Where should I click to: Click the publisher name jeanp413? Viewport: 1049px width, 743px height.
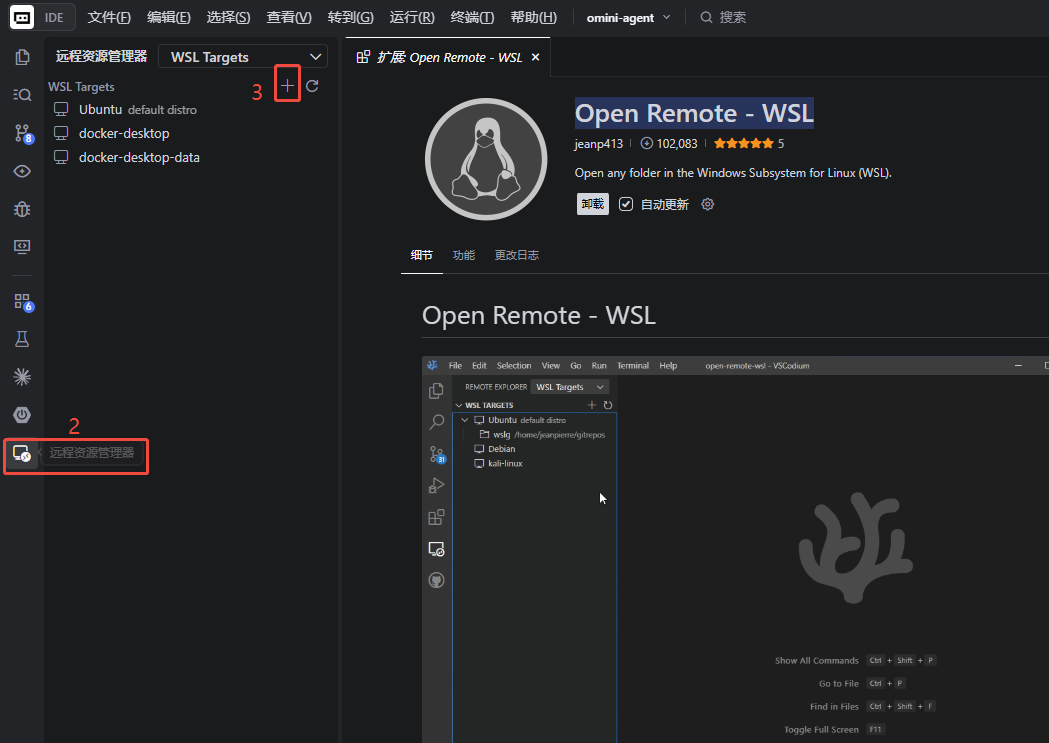599,143
